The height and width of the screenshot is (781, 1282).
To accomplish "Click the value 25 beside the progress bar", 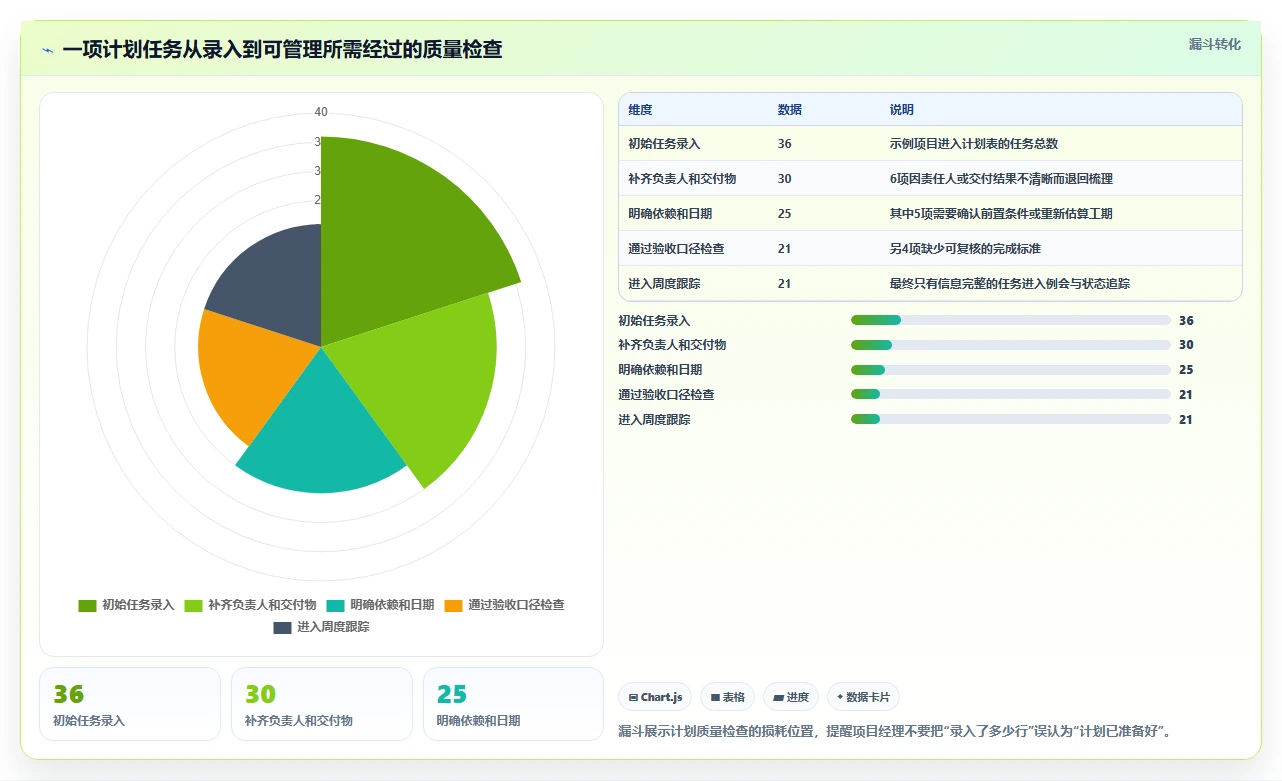I will pos(1186,370).
